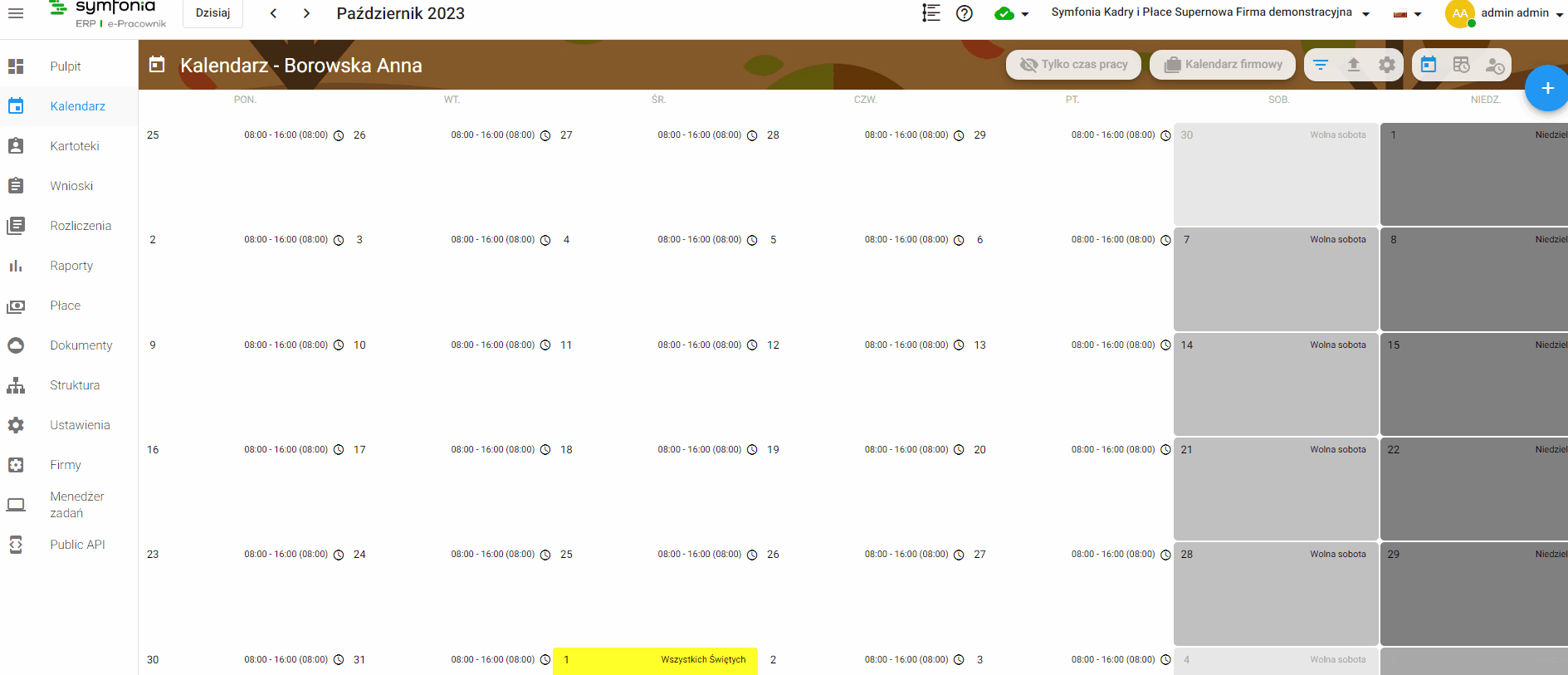1568x675 pixels.
Task: Open Dokumenty in the sidebar
Action: tap(69, 345)
